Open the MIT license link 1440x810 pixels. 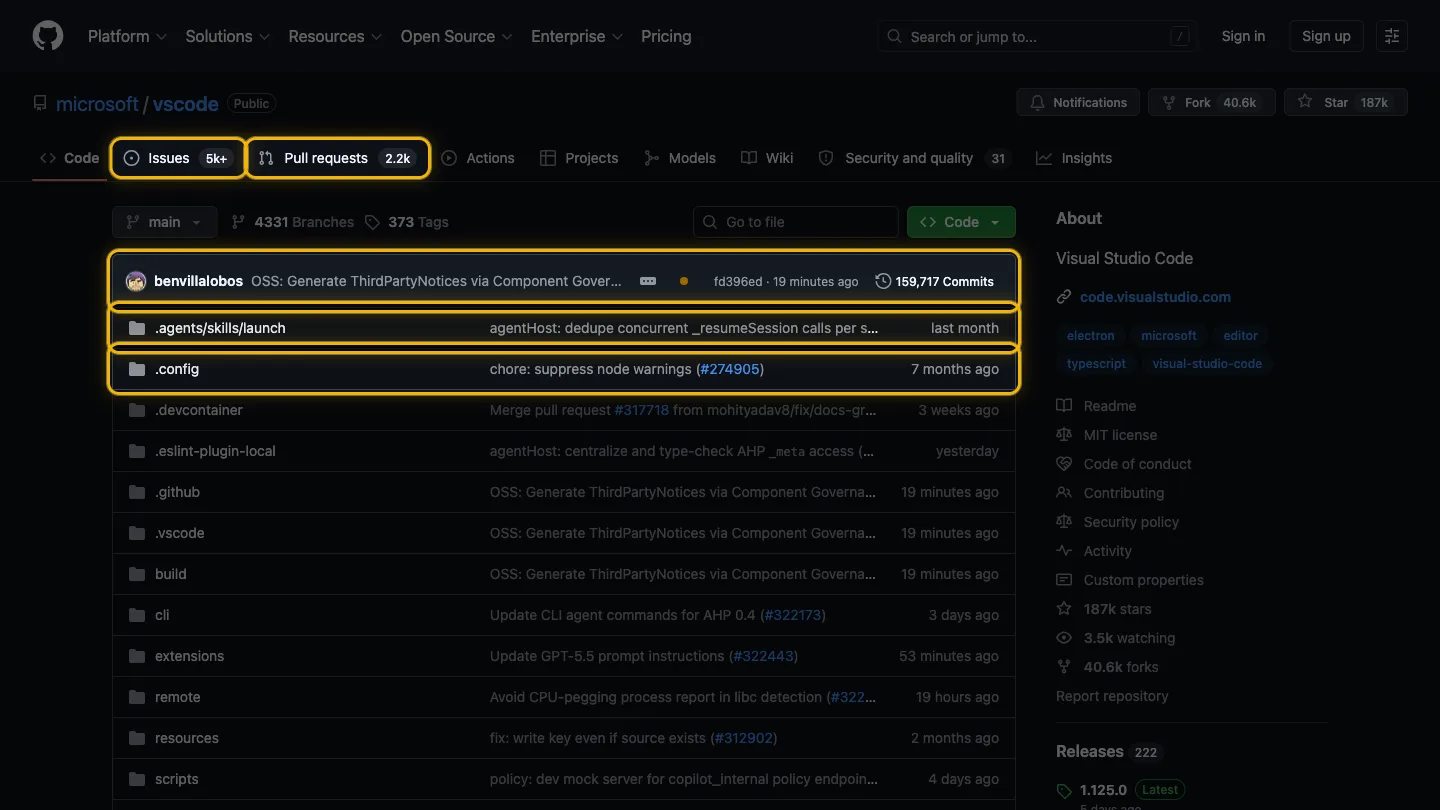(1106, 435)
